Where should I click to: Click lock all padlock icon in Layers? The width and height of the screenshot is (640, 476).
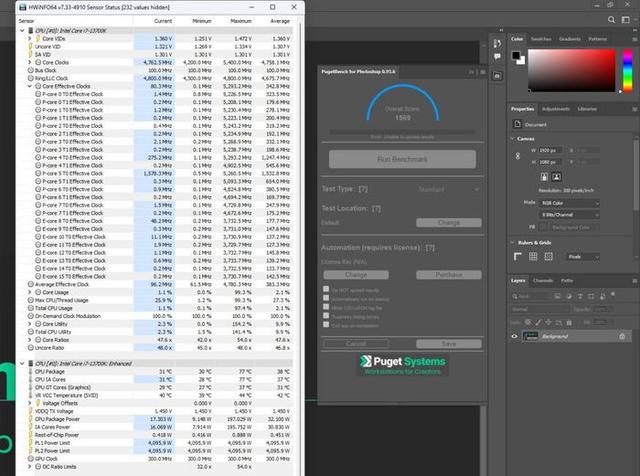pyautogui.click(x=569, y=323)
